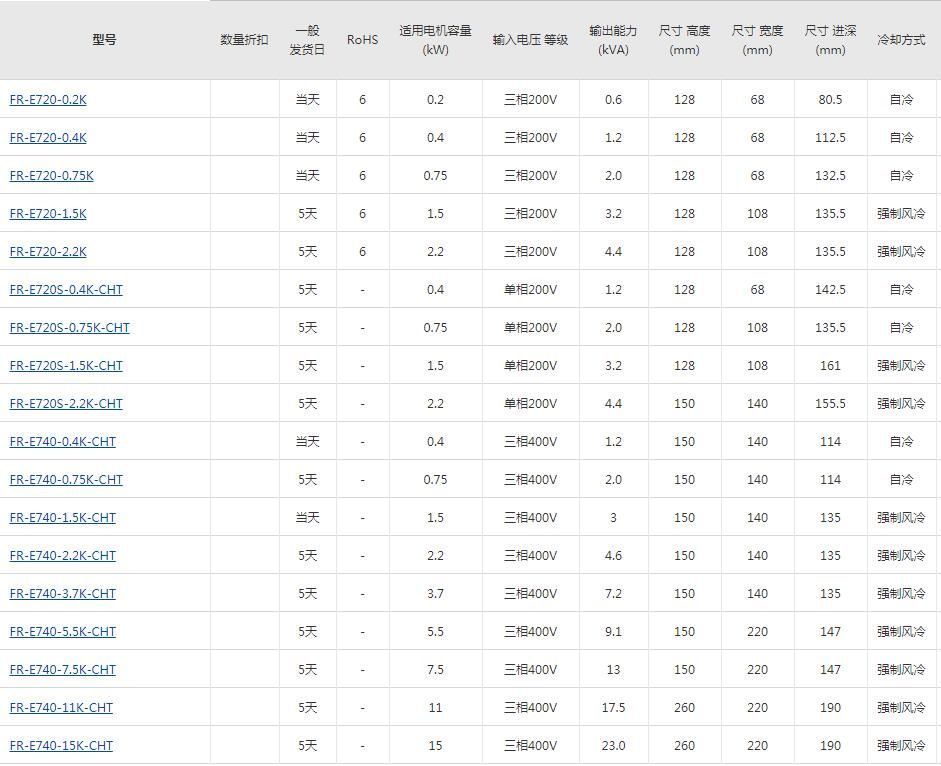Select the 142.5 depth value cell
Image resolution: width=941 pixels, height=766 pixels.
point(831,290)
